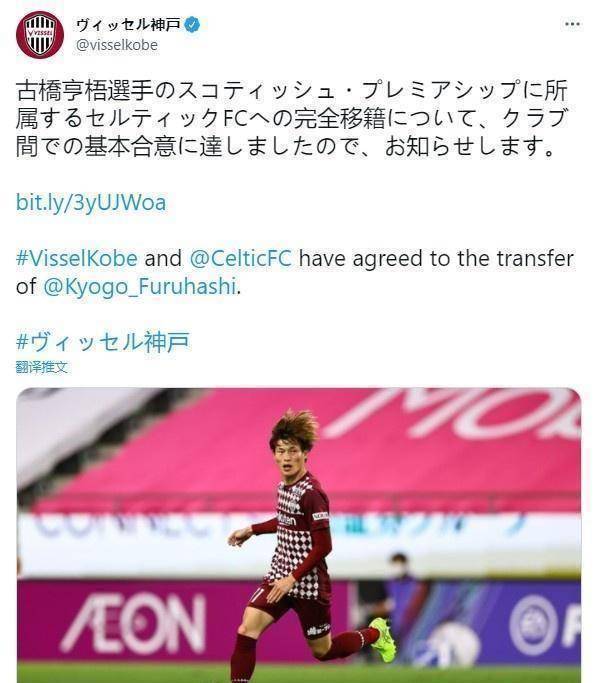This screenshot has height=683, width=598.
Task: Open the Vissel Kobe profile avatar
Action: click(x=40, y=35)
